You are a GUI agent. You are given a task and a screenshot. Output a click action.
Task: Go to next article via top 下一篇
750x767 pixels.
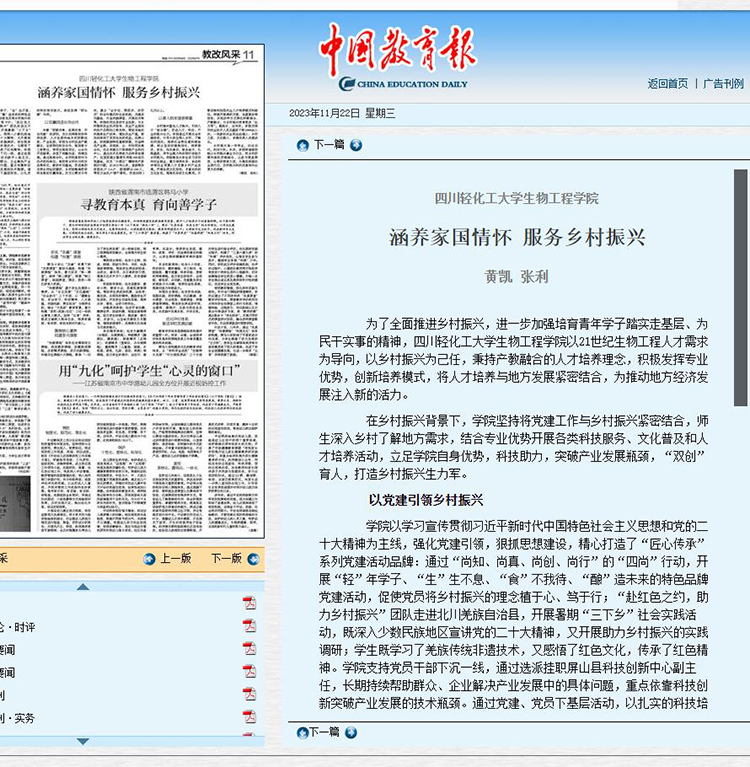pyautogui.click(x=328, y=145)
